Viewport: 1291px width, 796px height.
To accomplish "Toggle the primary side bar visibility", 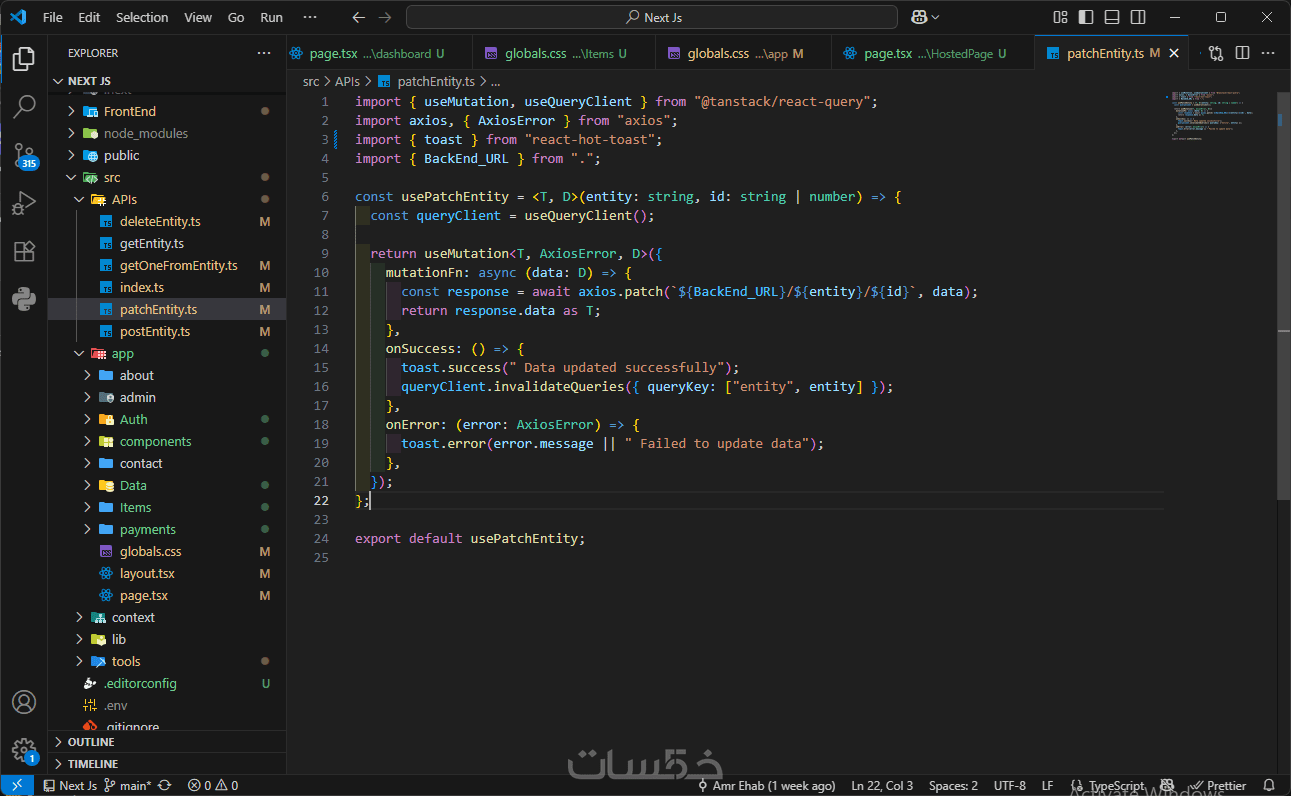I will tap(1086, 17).
